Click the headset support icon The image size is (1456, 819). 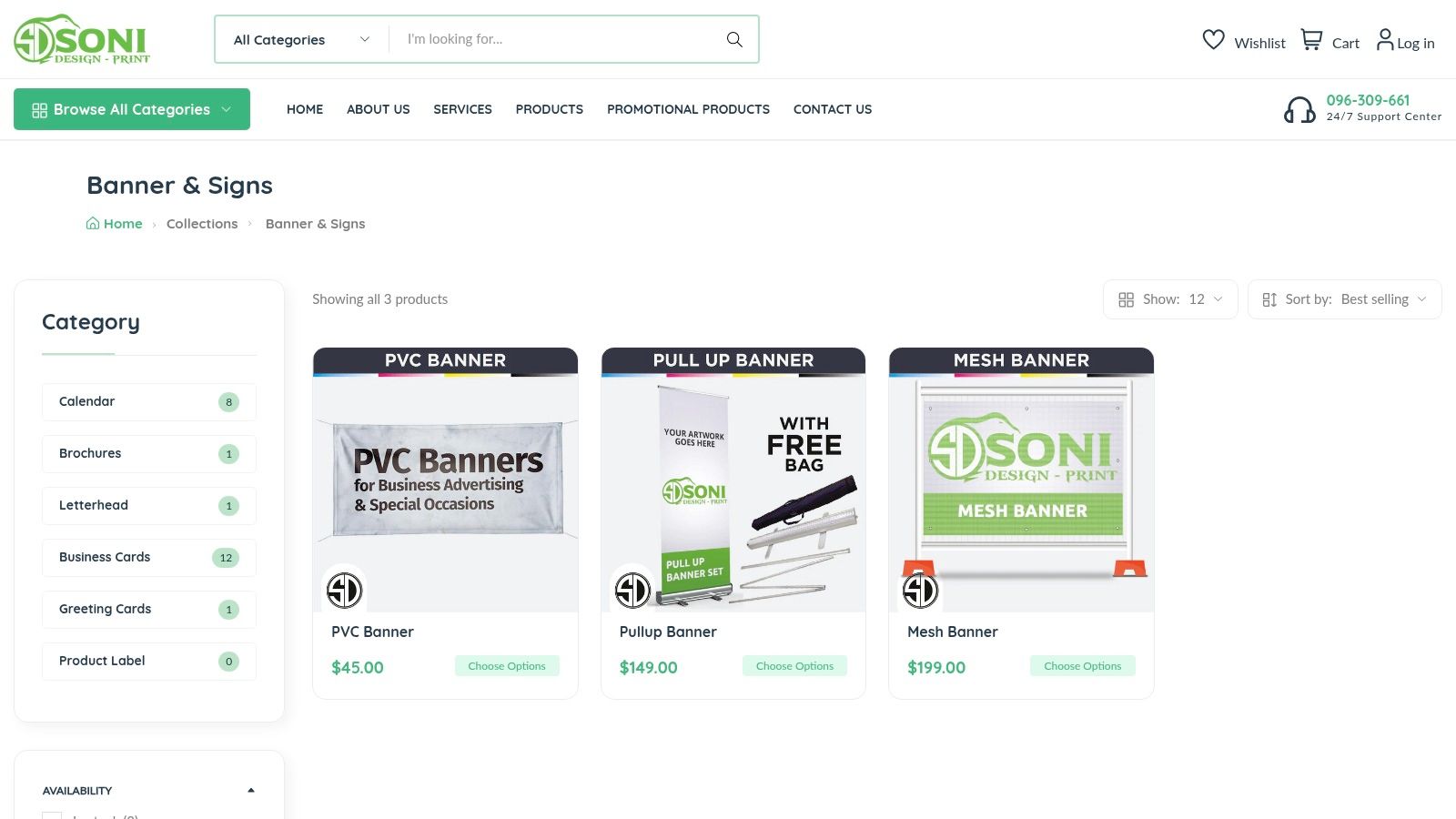(x=1299, y=109)
